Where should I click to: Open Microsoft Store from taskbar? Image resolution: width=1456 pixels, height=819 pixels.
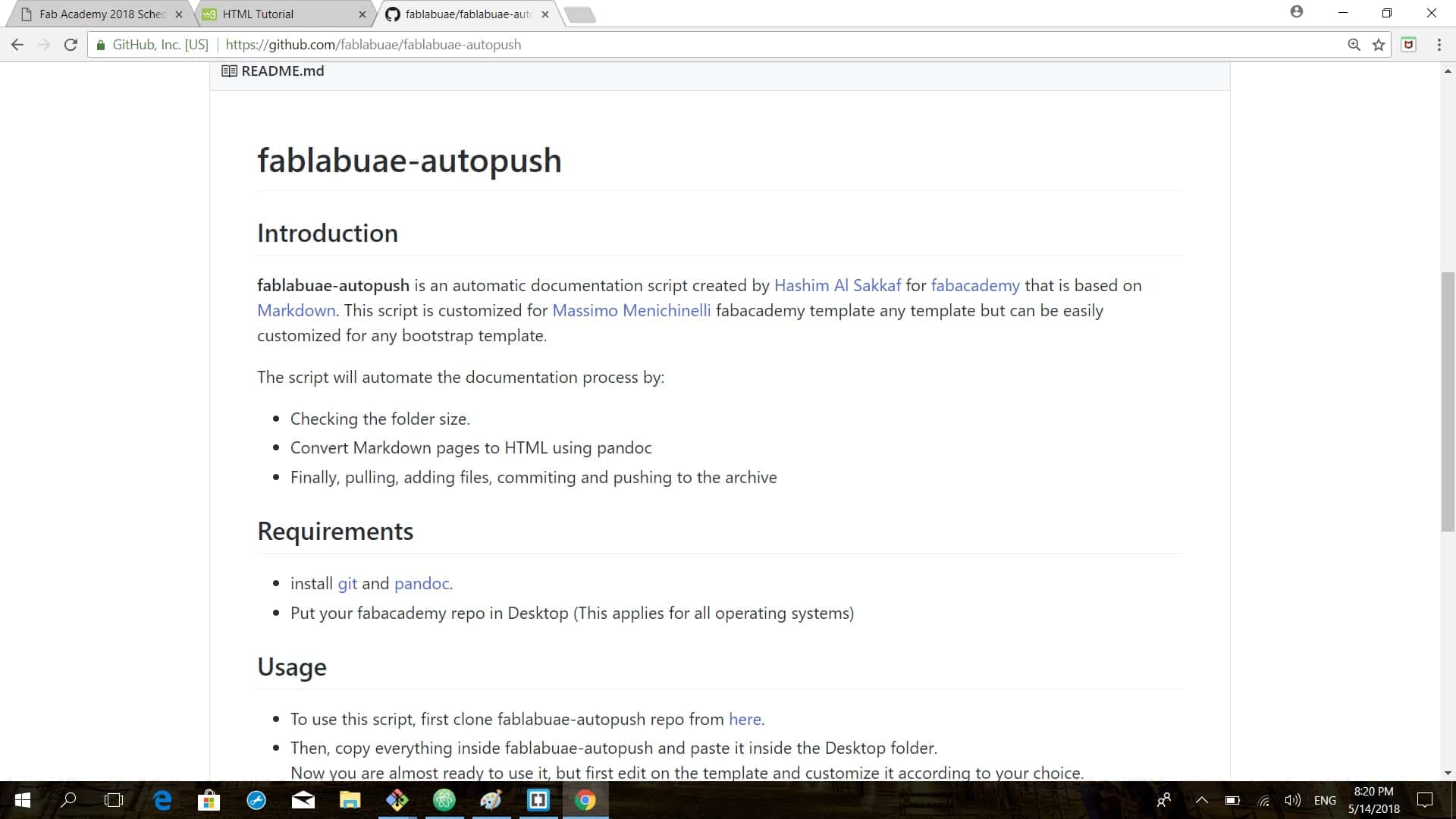click(209, 800)
